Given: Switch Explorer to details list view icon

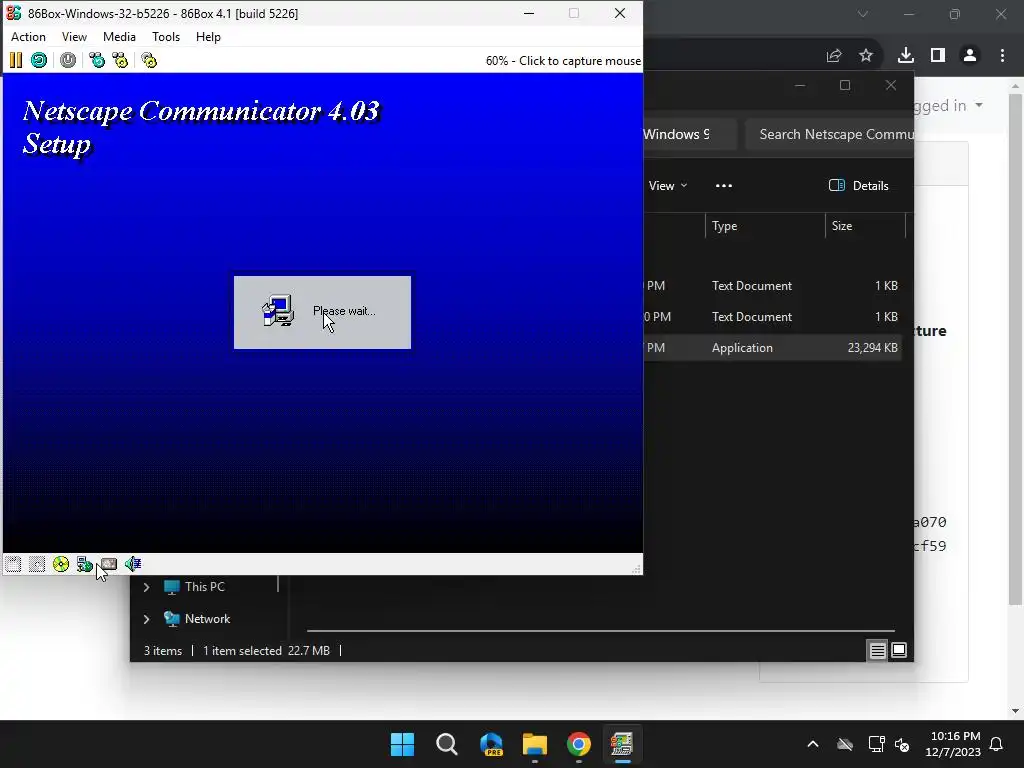Looking at the screenshot, I should click(877, 650).
